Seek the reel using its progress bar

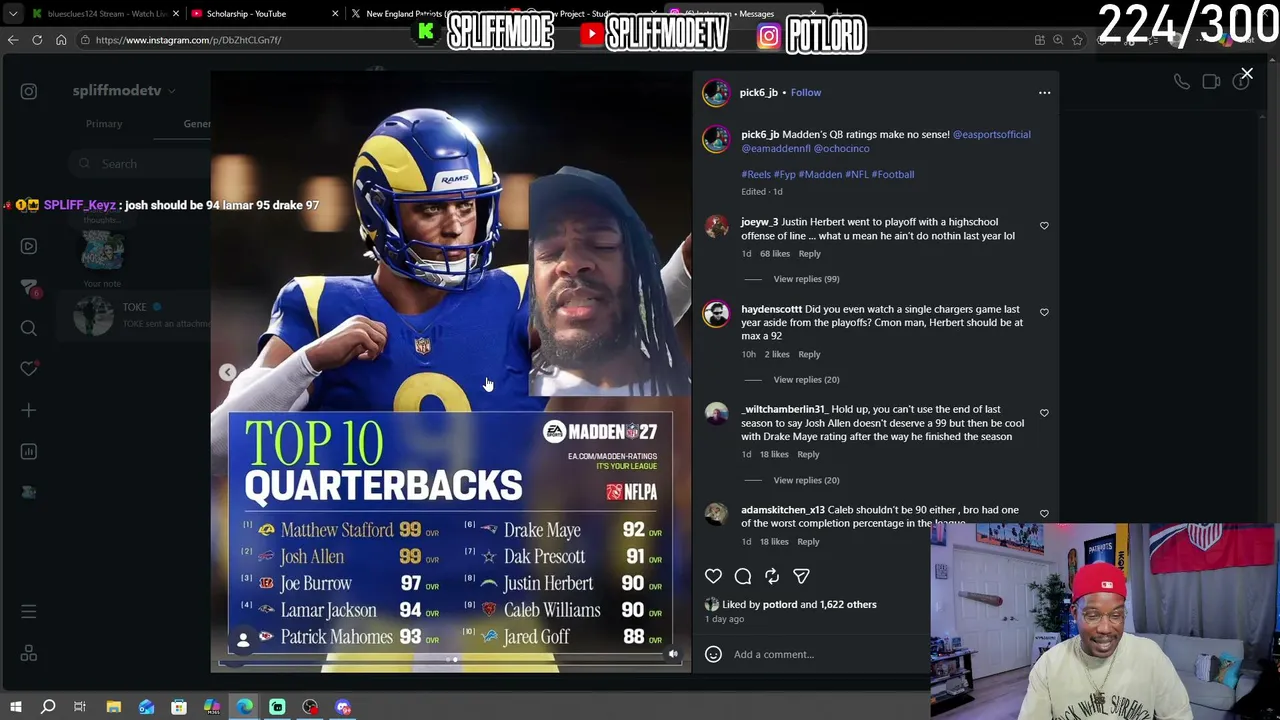[450, 660]
